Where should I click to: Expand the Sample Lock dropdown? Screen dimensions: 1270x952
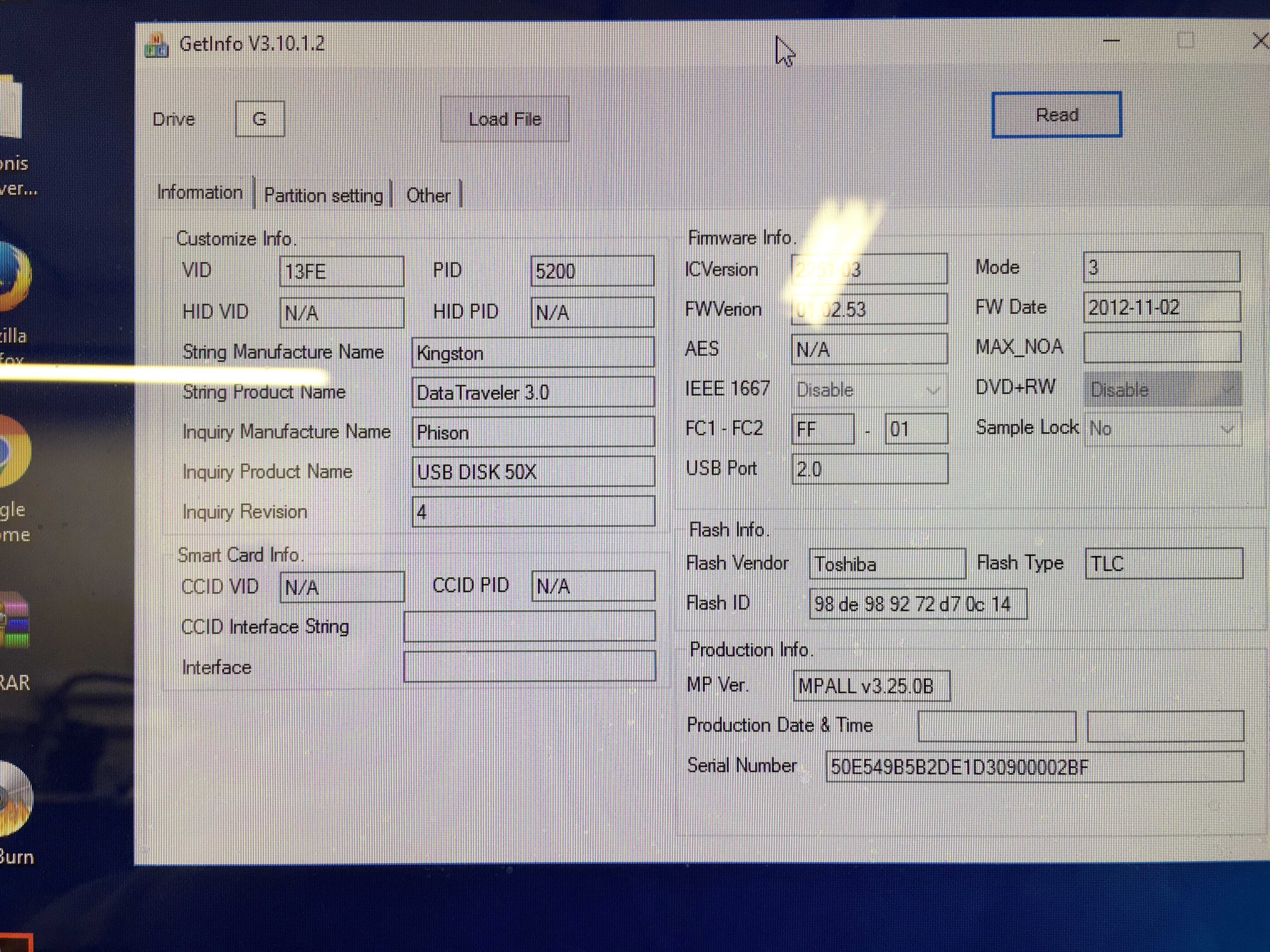click(1163, 429)
